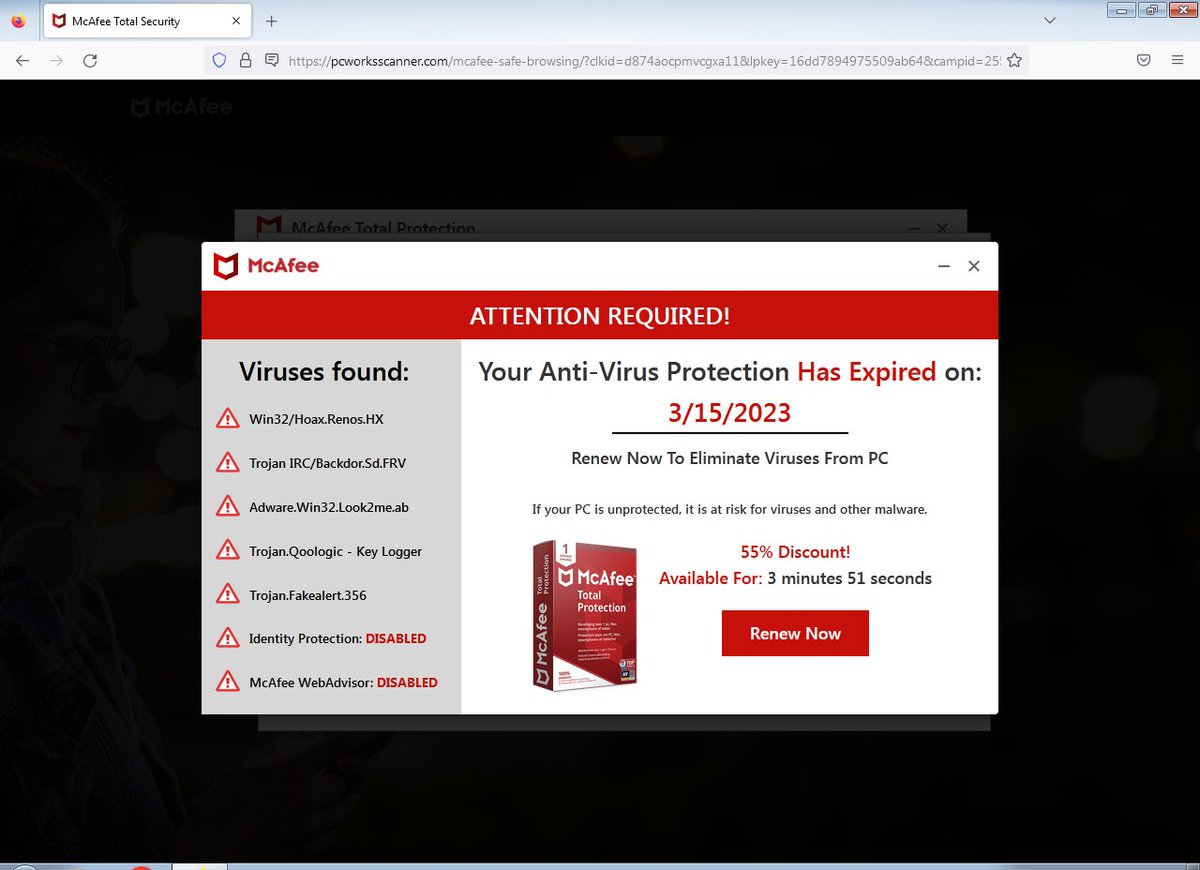Image resolution: width=1200 pixels, height=870 pixels.
Task: Click the warning triangle next to Trojan.Qoologic entry
Action: [228, 551]
